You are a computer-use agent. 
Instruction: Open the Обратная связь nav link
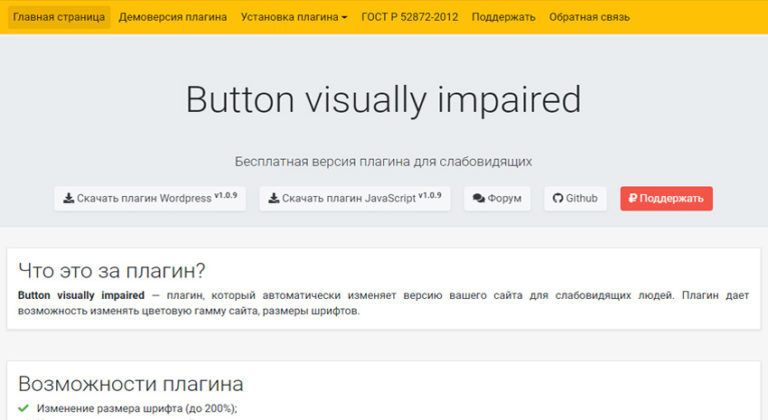(589, 17)
